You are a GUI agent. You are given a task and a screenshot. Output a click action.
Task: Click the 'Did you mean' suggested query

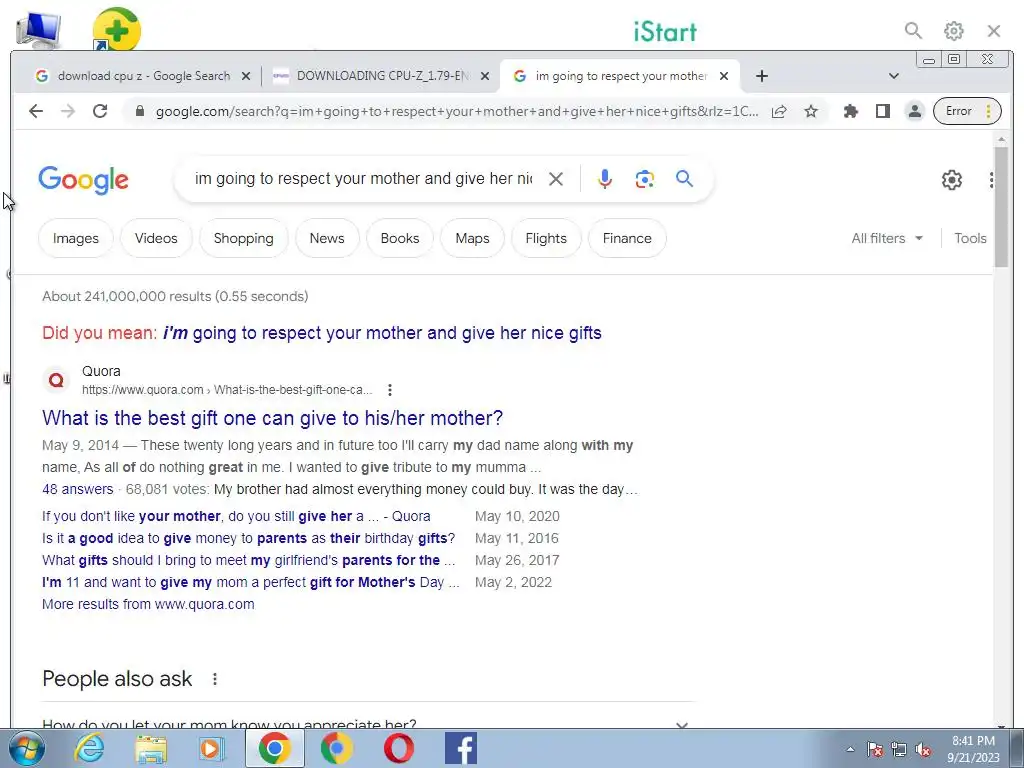pyautogui.click(x=382, y=333)
